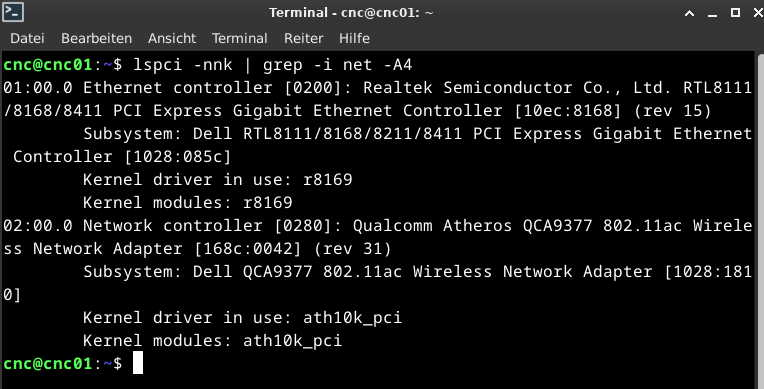Minimize the Terminal window

point(713,14)
